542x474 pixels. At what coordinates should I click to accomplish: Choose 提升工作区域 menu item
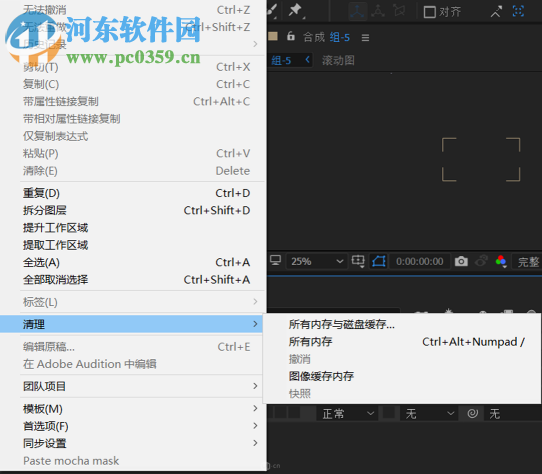pos(133,227)
